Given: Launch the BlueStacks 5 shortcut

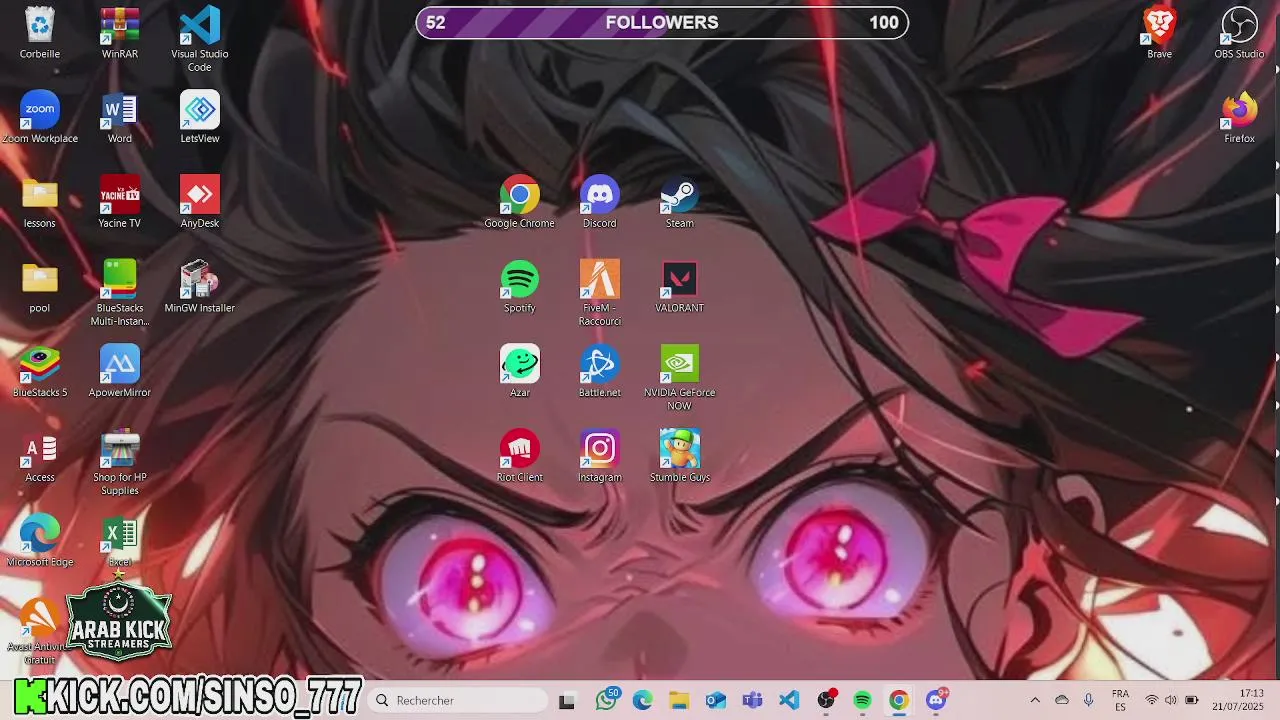Looking at the screenshot, I should click(40, 371).
